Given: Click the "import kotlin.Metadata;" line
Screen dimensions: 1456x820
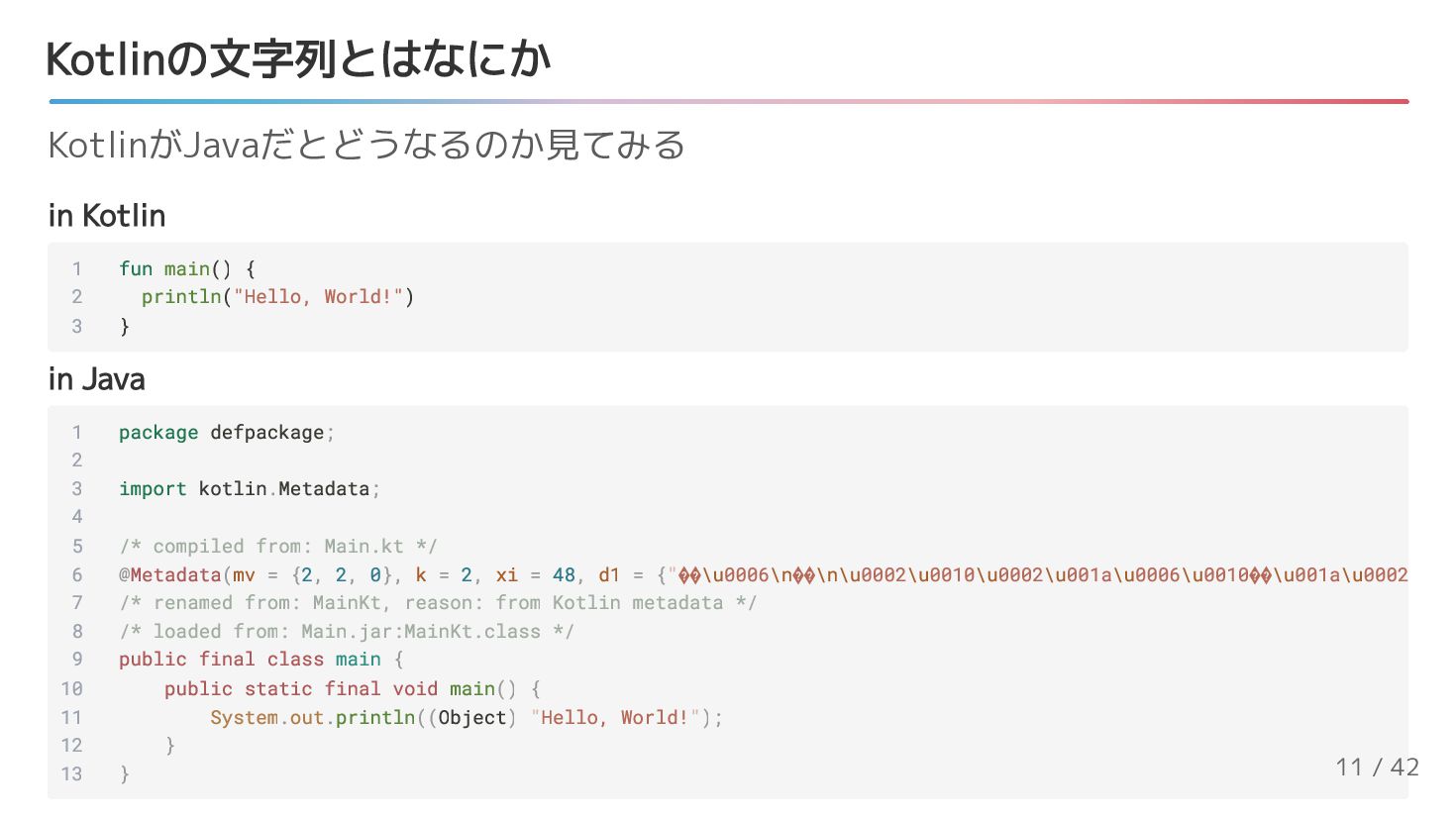Looking at the screenshot, I should (x=250, y=489).
